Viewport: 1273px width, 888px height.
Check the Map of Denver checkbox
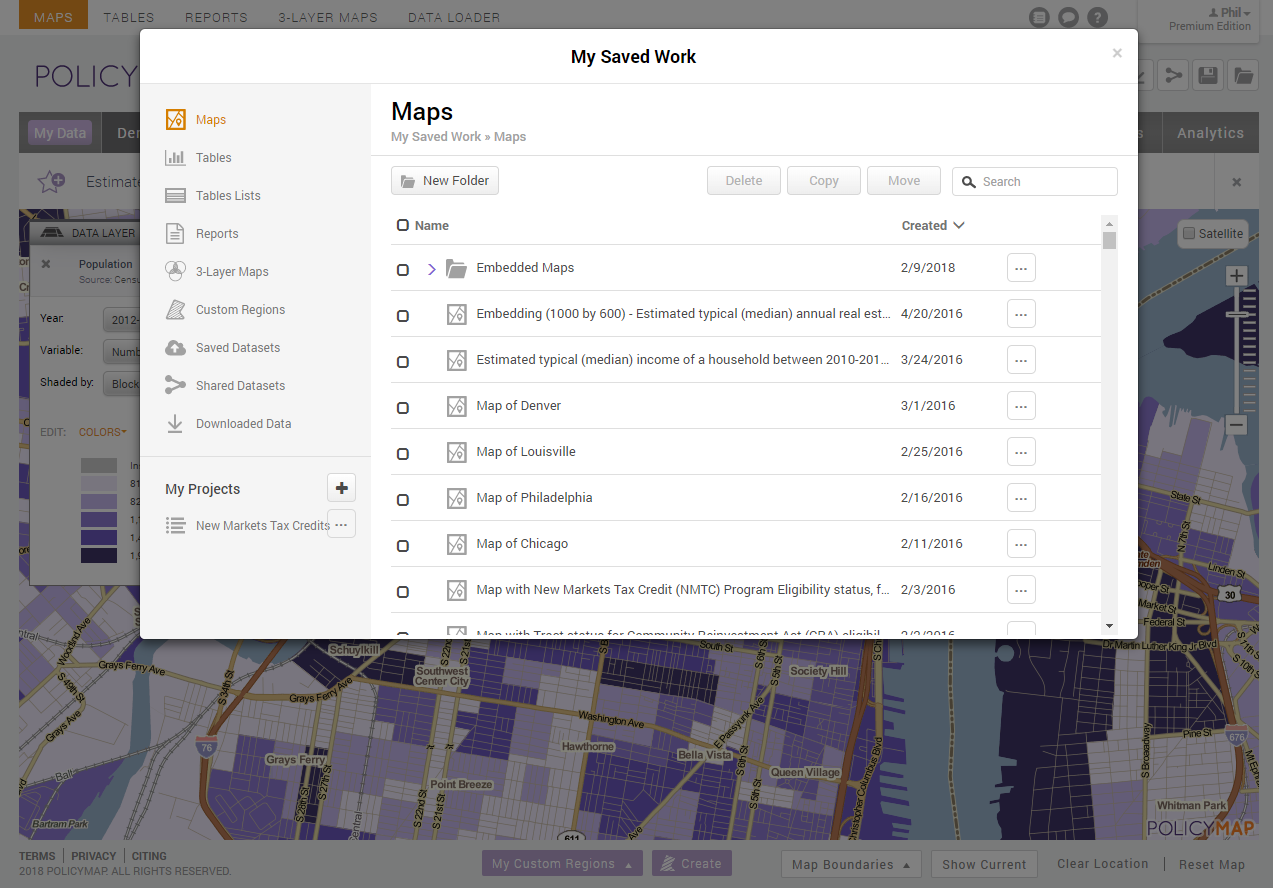tap(403, 408)
